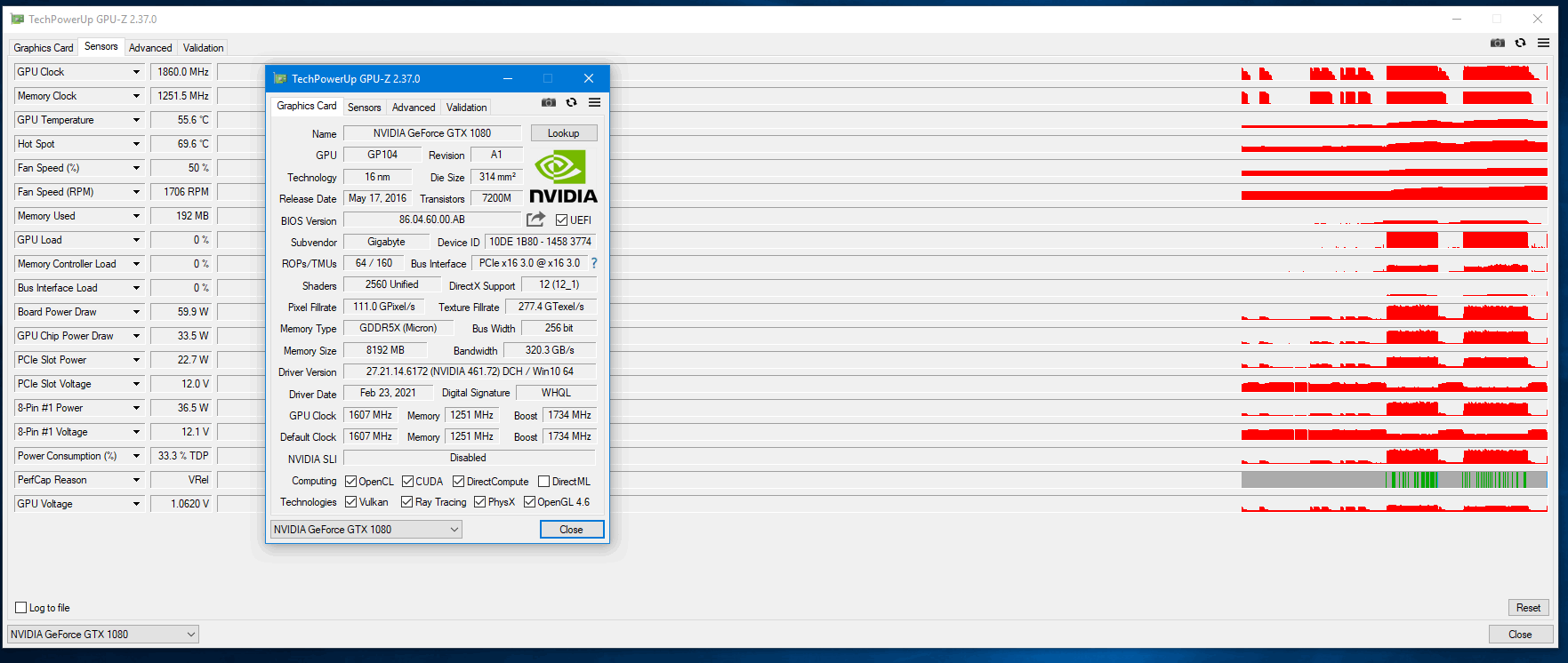This screenshot has width=1568, height=663.
Task: Click GPU-Z app icon in Sensors window title bar
Action: point(17,19)
